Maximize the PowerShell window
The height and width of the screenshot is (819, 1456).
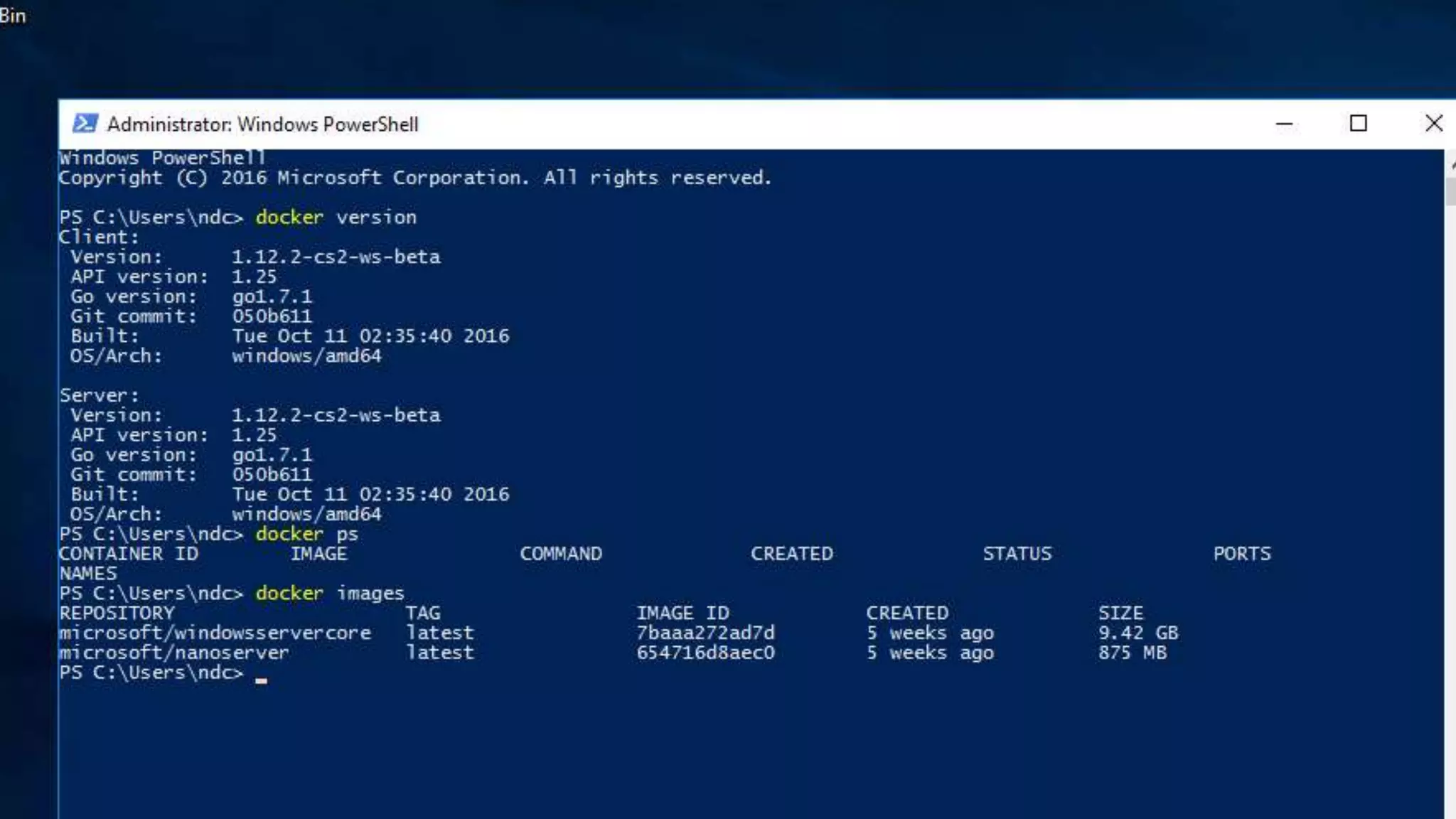click(1358, 124)
